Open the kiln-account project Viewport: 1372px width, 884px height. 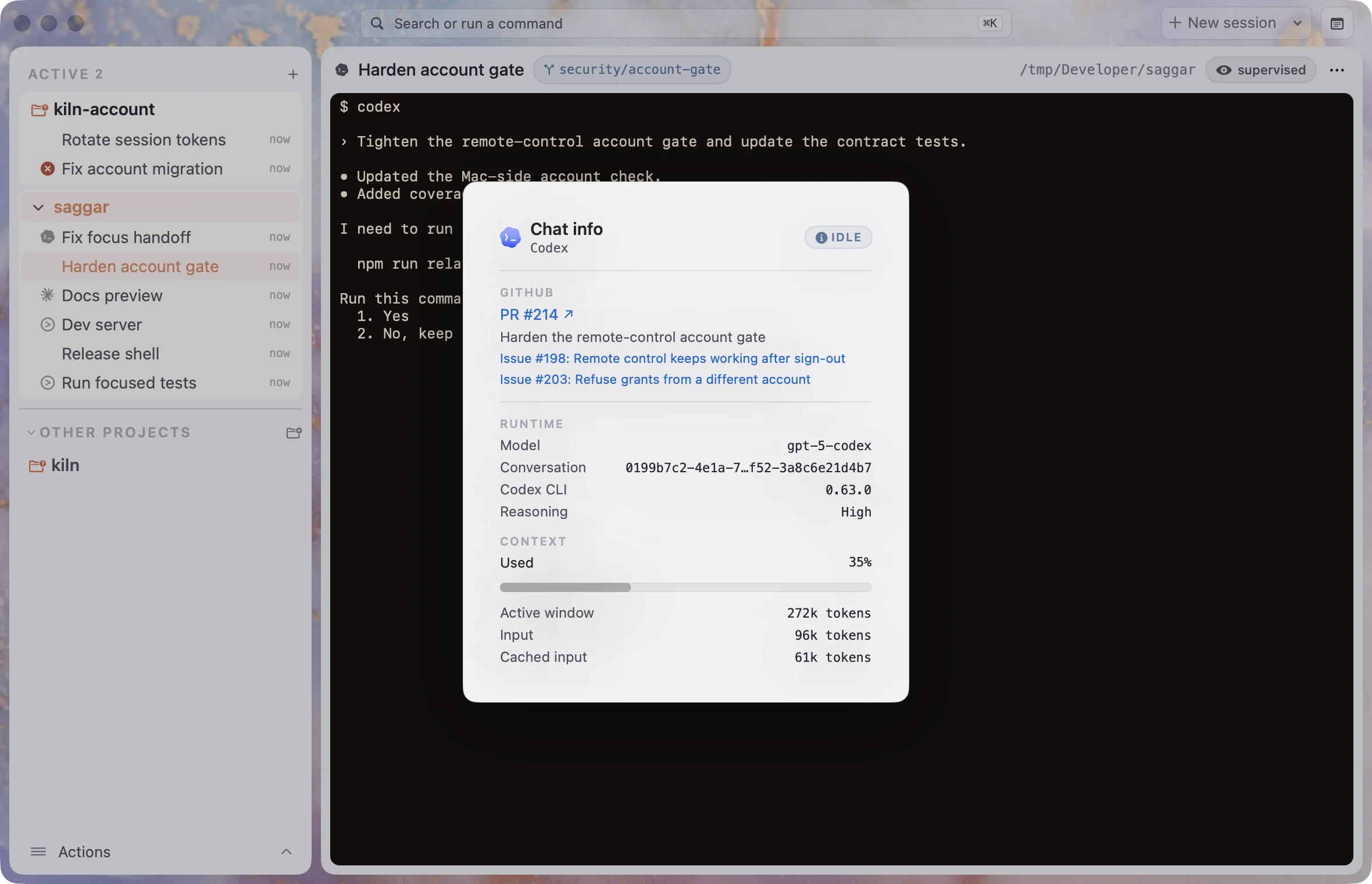(104, 109)
